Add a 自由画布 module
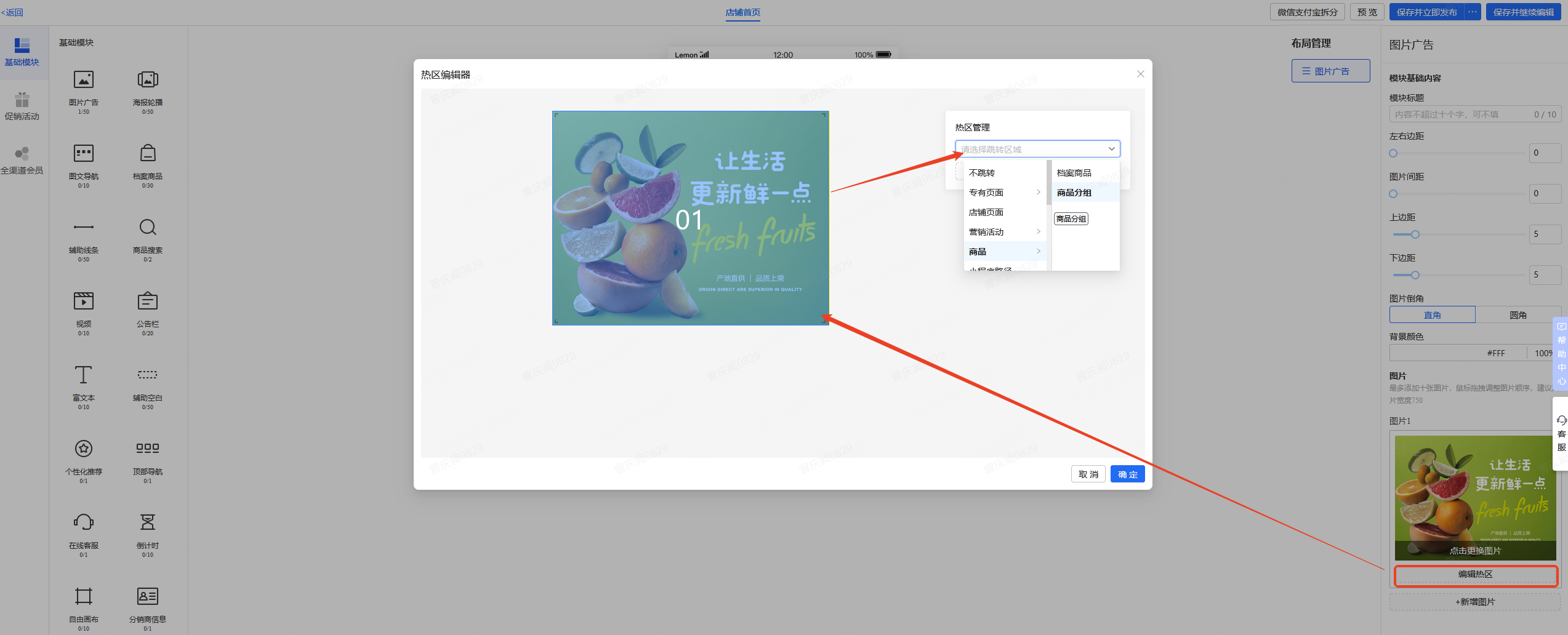Viewport: 1568px width, 635px height. click(x=84, y=608)
